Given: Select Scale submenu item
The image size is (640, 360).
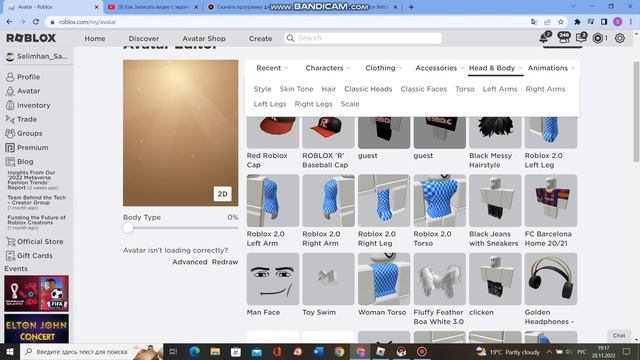Looking at the screenshot, I should pyautogui.click(x=350, y=104).
